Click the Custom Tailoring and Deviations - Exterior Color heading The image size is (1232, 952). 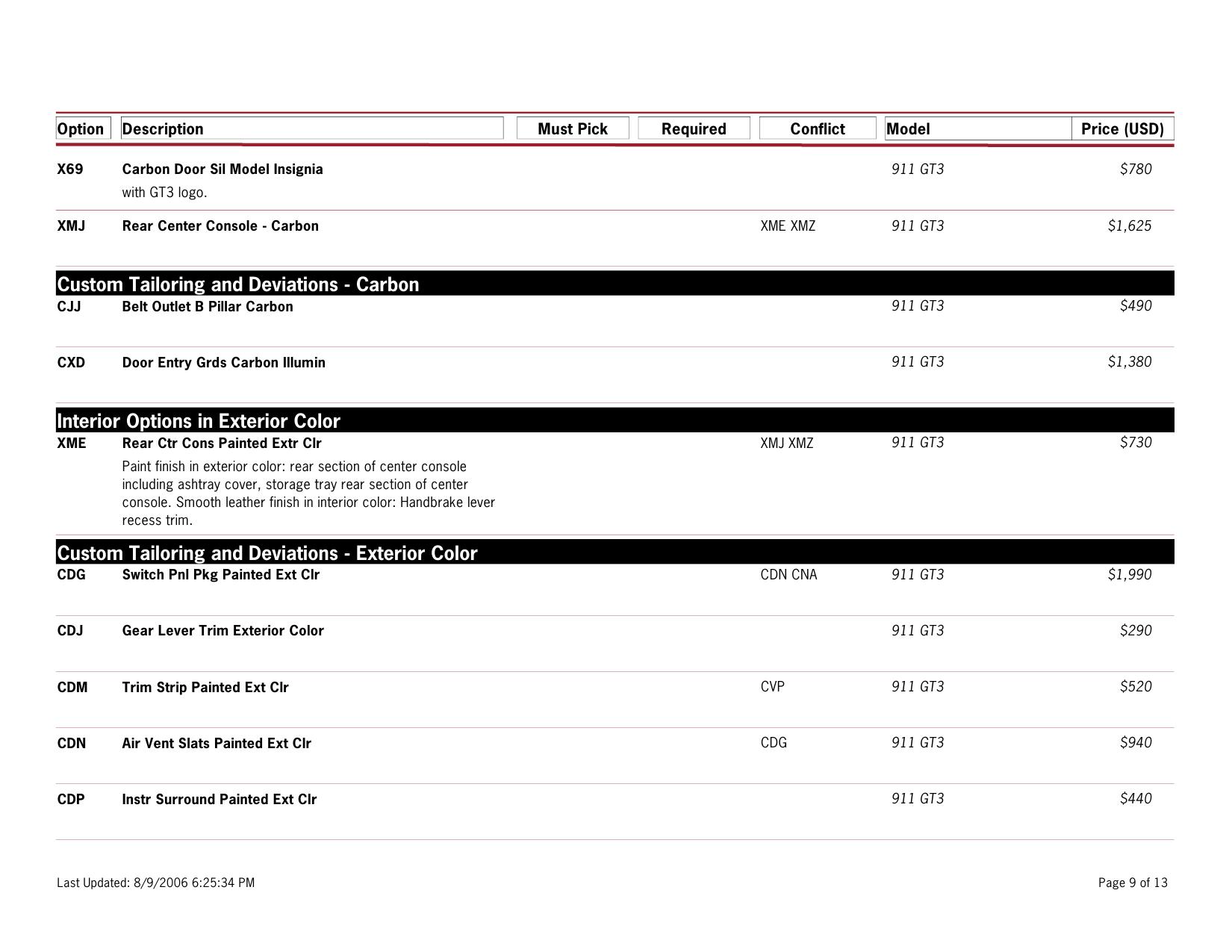coord(267,553)
